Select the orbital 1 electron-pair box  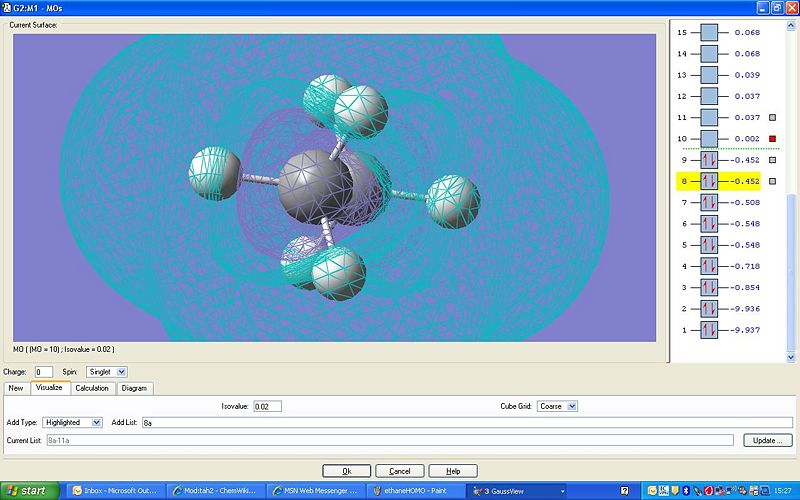click(x=709, y=330)
